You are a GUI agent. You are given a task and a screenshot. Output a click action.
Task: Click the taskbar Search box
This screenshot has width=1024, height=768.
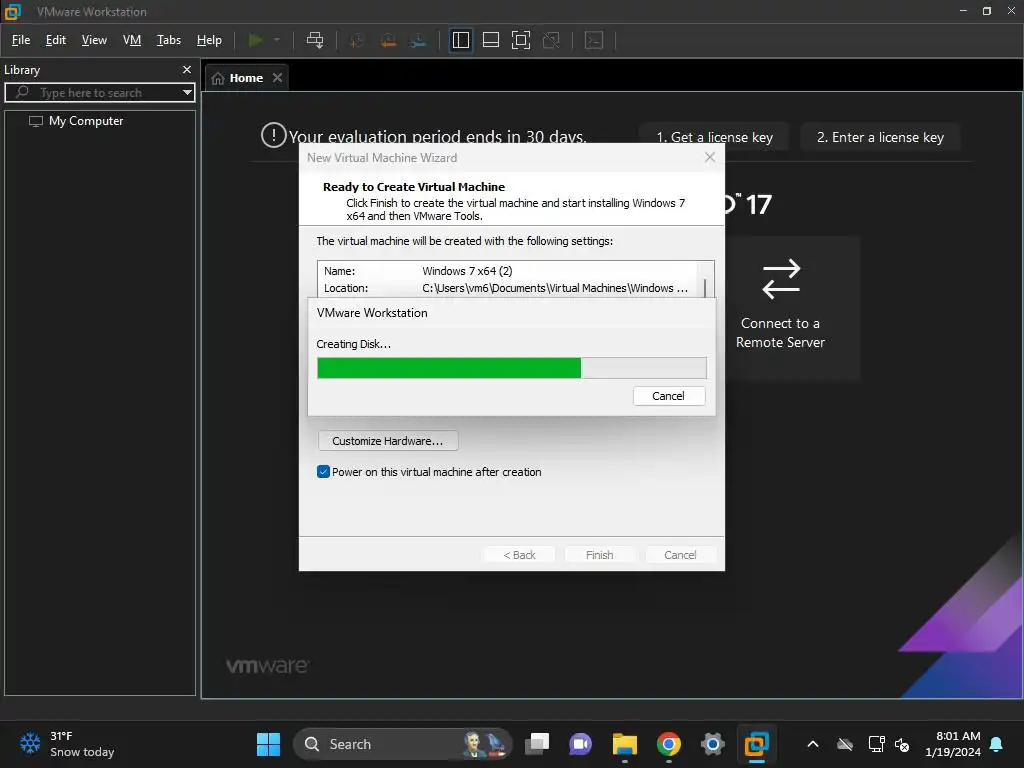coord(403,744)
